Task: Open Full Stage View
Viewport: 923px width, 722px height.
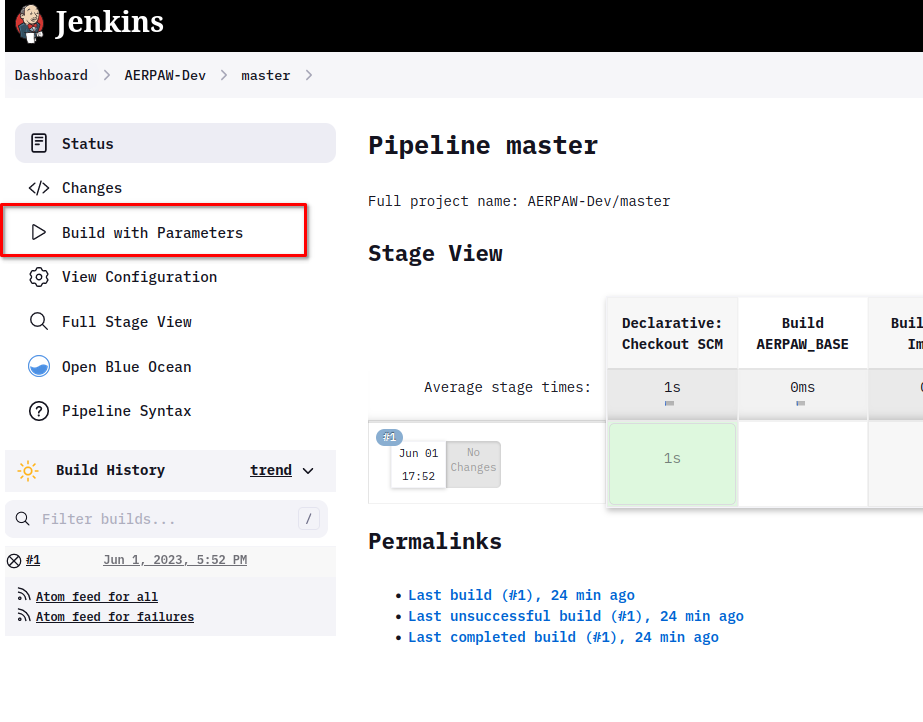Action: coord(127,322)
